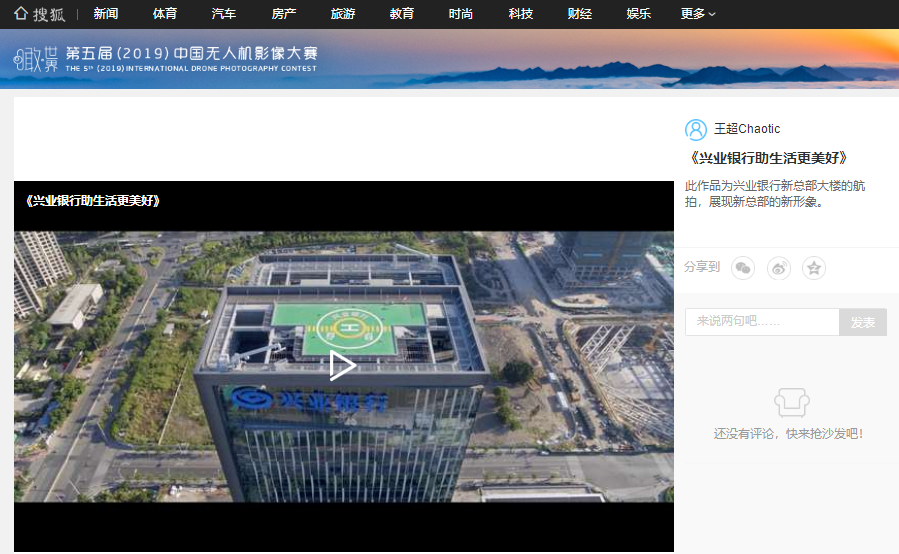Share to Qzone star icon

814,268
